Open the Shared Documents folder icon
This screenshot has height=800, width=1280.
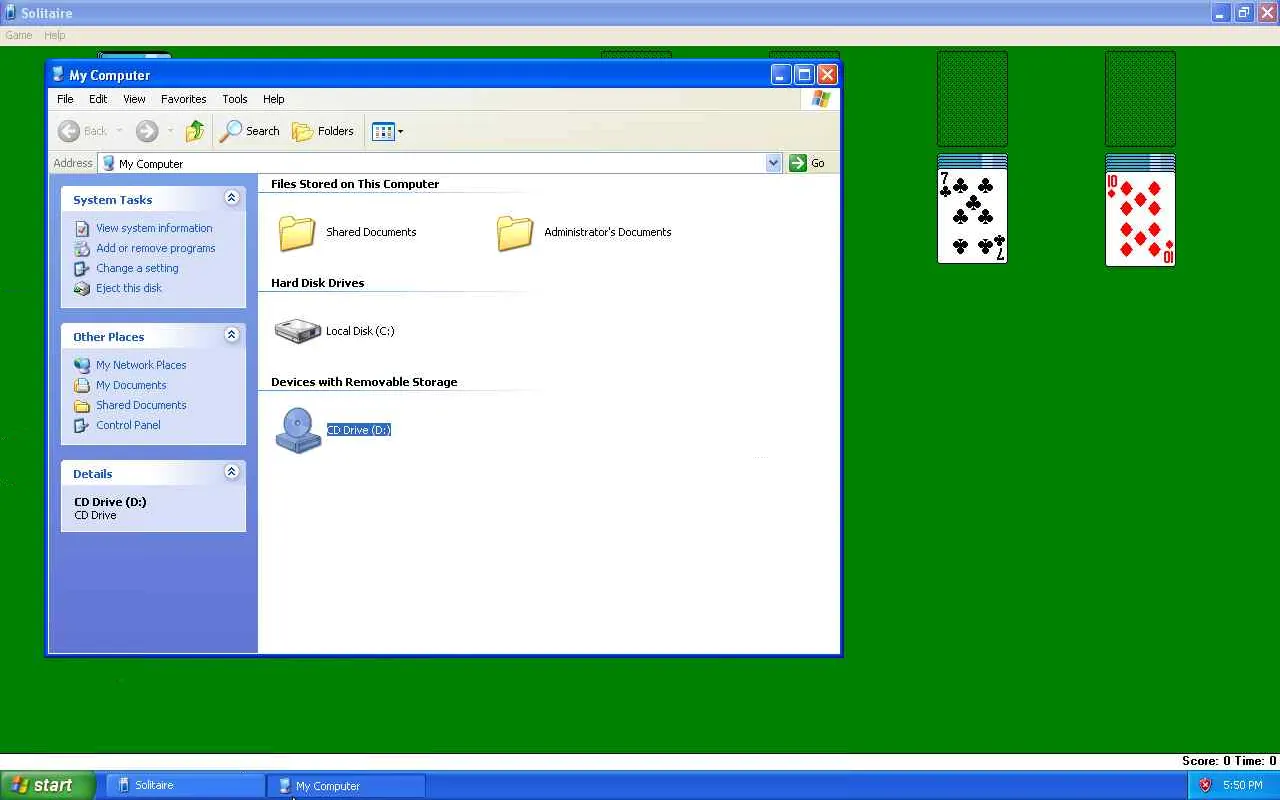tap(297, 233)
